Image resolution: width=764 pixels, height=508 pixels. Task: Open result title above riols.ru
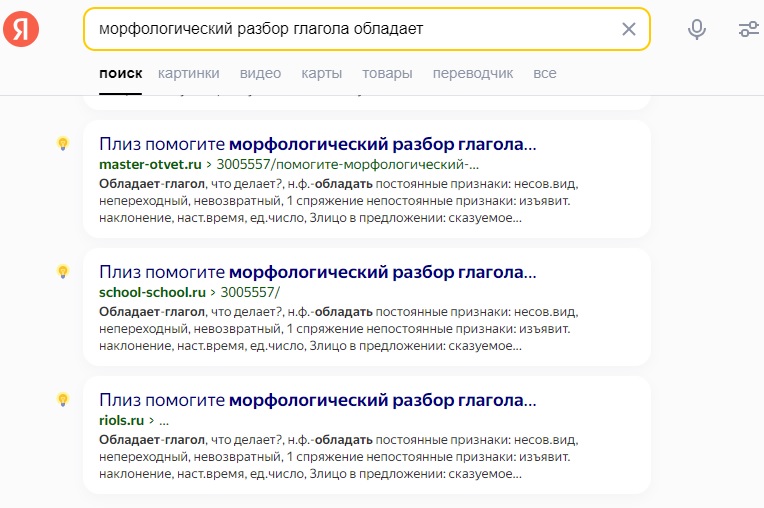pyautogui.click(x=318, y=399)
